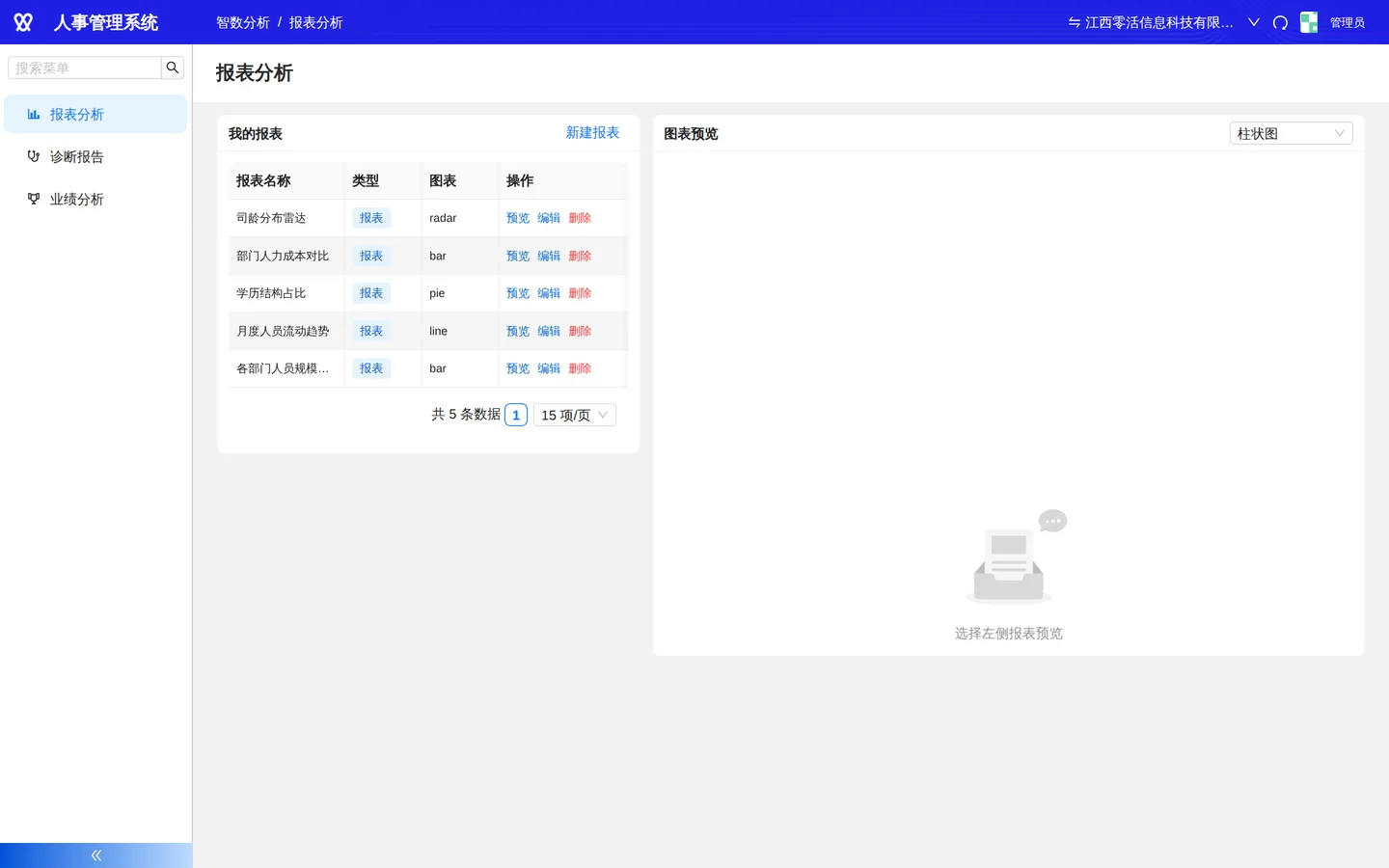Delete the 学历结构占比 report
The height and width of the screenshot is (868, 1389).
point(580,293)
